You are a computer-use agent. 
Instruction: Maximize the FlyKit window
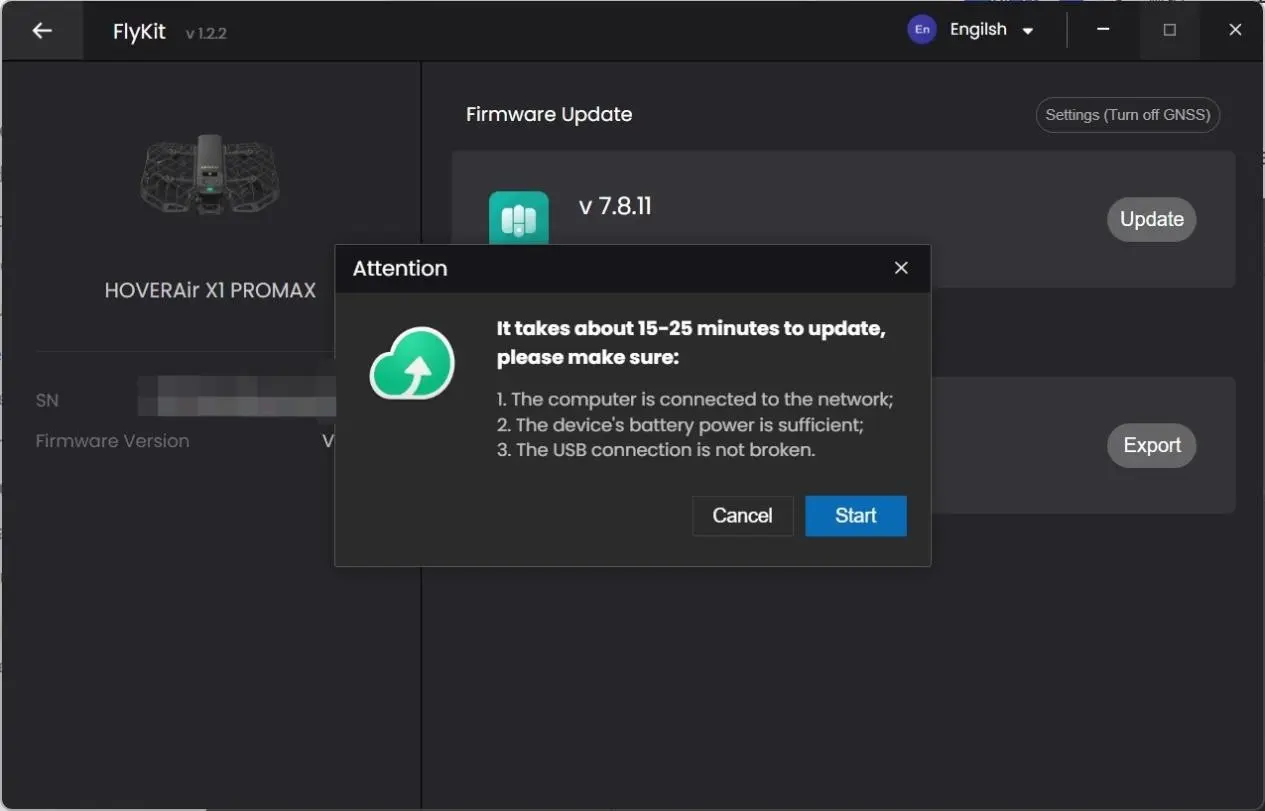tap(1169, 30)
